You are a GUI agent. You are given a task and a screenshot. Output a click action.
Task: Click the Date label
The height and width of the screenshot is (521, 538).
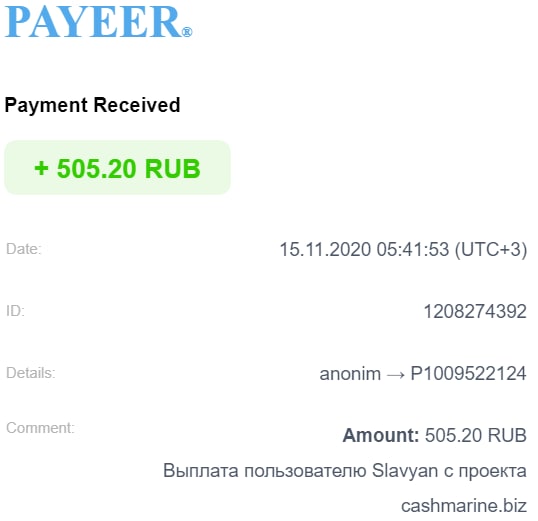click(24, 249)
